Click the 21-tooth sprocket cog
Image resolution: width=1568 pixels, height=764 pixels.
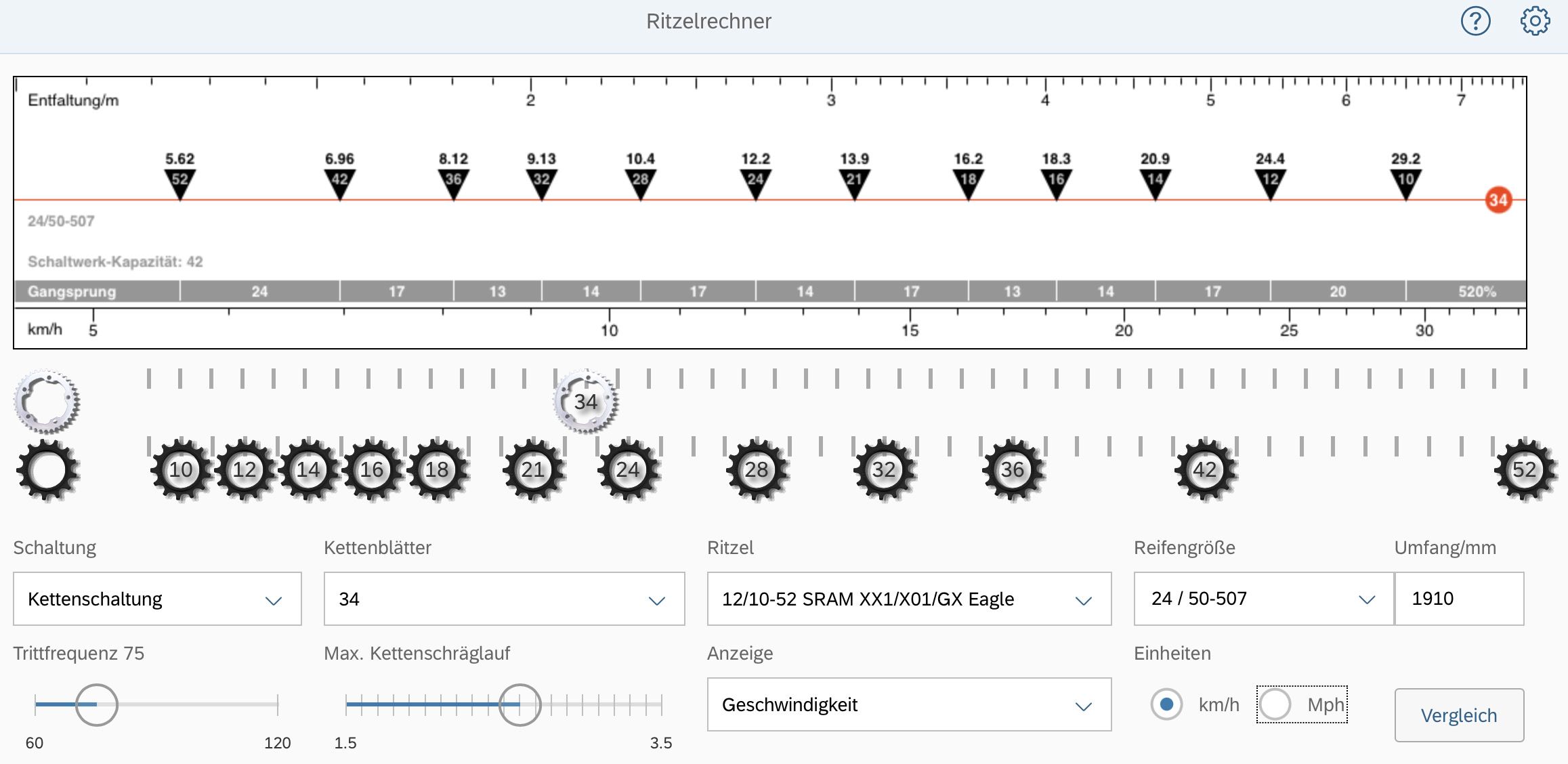533,470
